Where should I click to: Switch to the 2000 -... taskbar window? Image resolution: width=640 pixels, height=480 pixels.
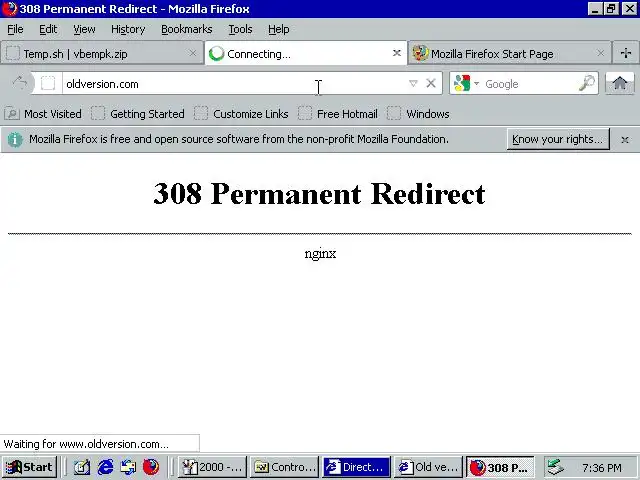(x=212, y=467)
